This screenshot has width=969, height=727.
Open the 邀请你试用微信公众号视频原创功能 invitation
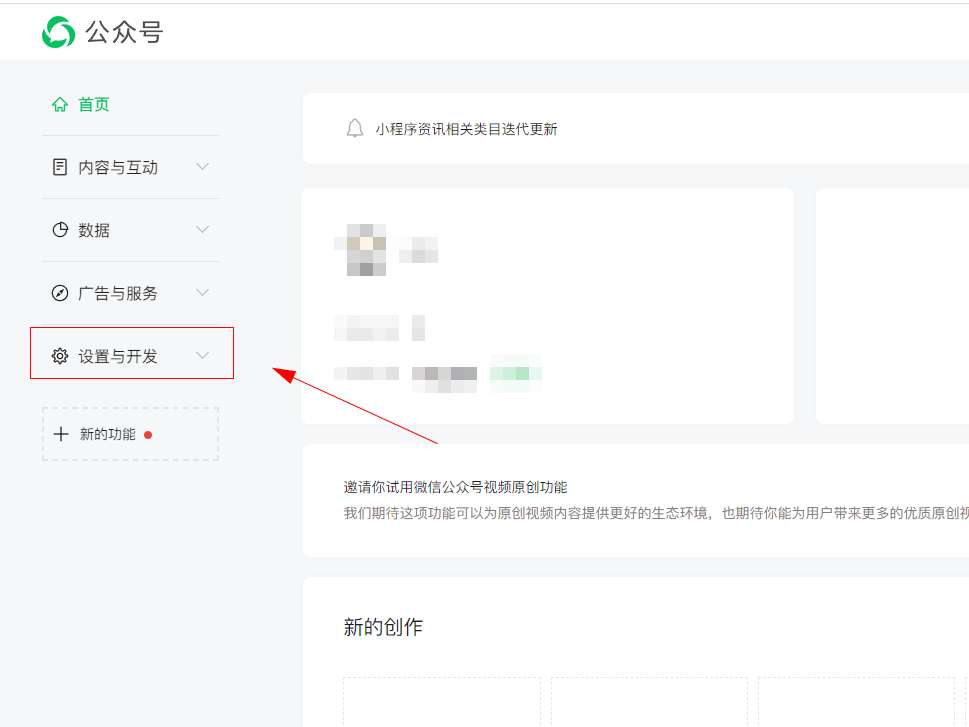[x=455, y=487]
